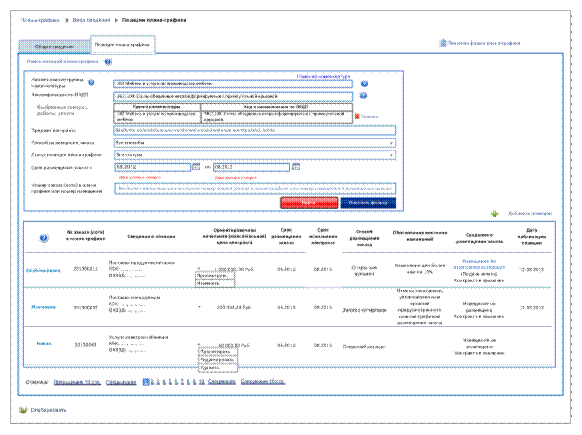The image size is (582, 435).
Task: Open second breadcrumb link Виды сведений
Action: tap(91, 20)
